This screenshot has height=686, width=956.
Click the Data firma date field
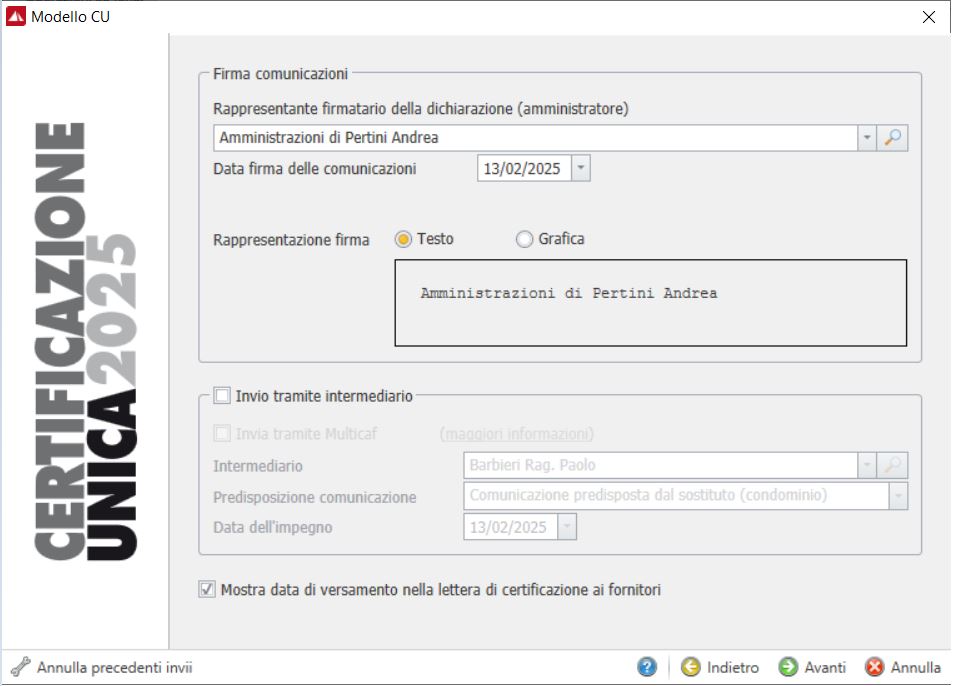(524, 168)
